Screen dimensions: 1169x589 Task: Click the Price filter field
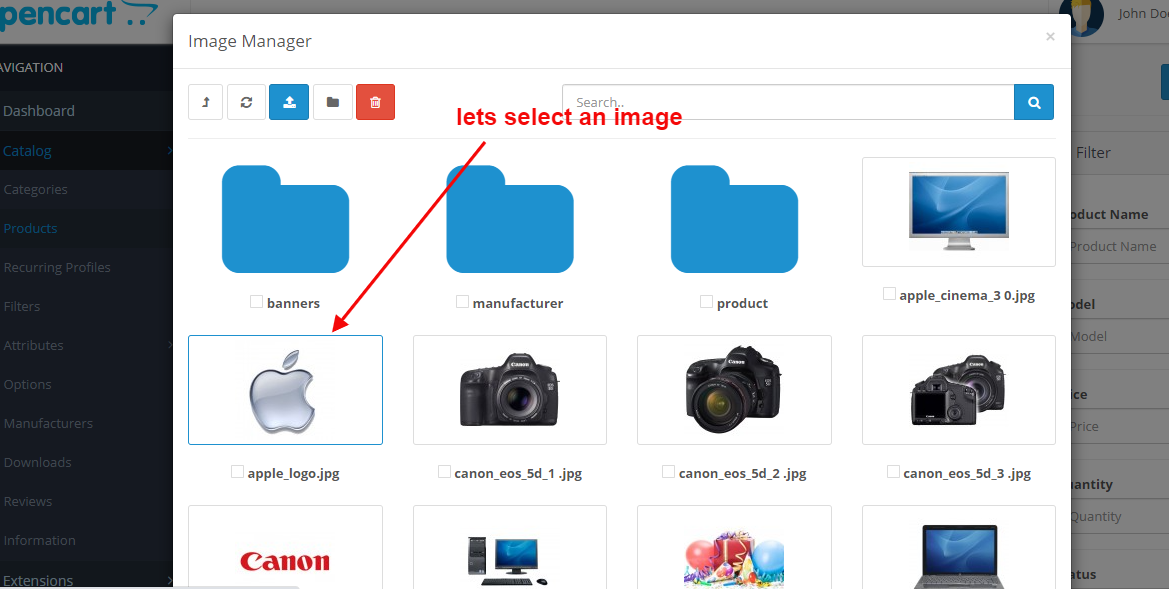(1120, 426)
